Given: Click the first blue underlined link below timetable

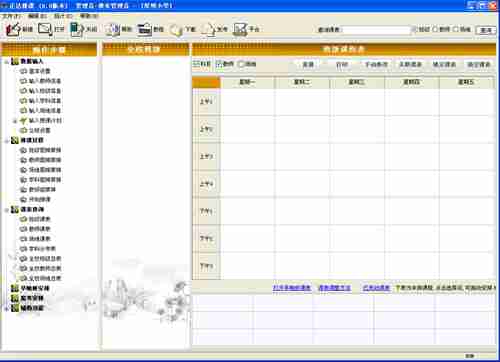Looking at the screenshot, I should (292, 288).
